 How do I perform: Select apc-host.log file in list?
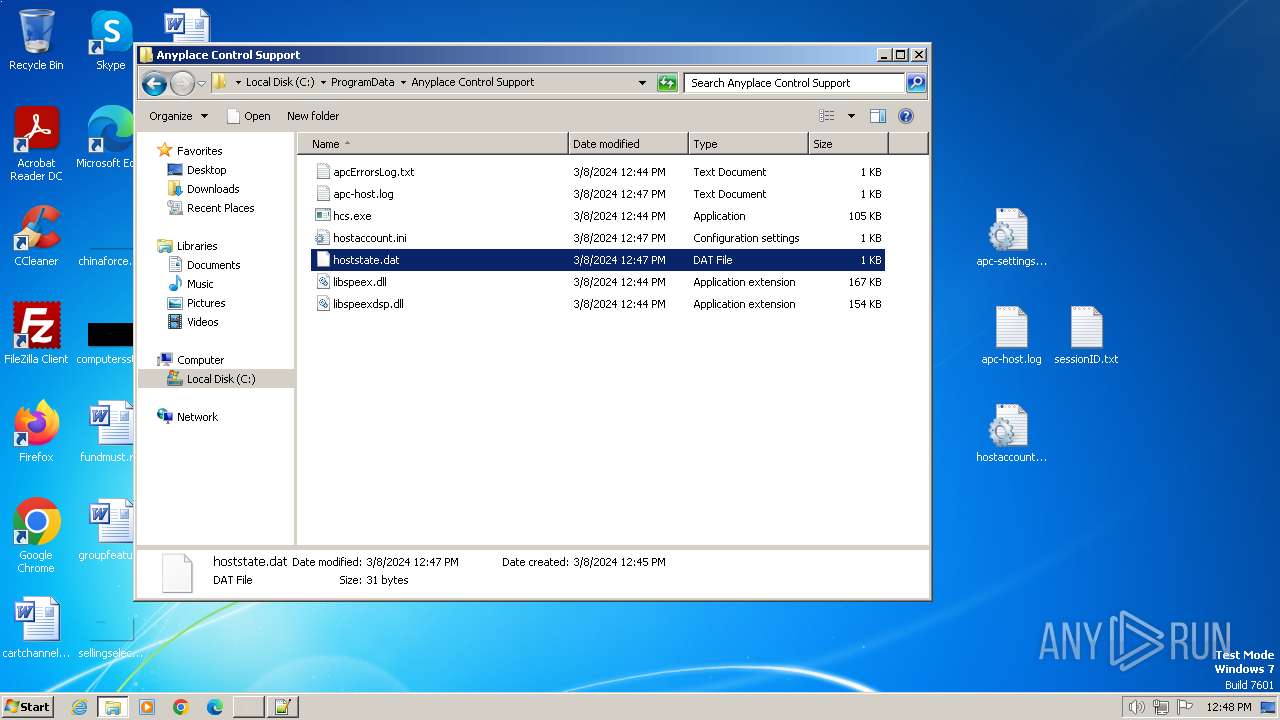598,194
